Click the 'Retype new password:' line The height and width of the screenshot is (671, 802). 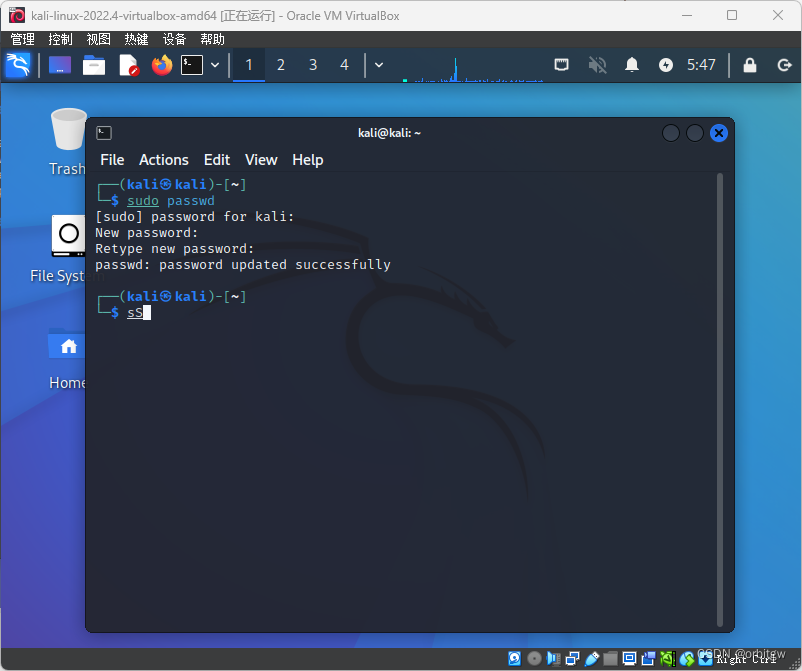pyautogui.click(x=174, y=249)
